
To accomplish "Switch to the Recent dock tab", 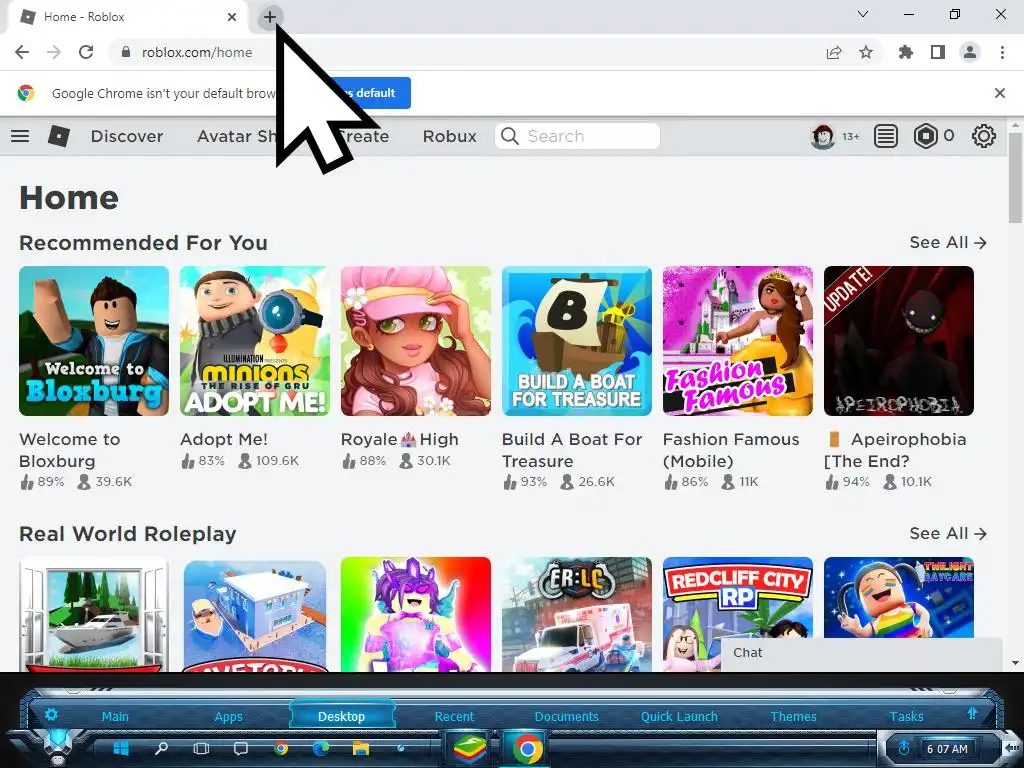I will click(x=455, y=716).
